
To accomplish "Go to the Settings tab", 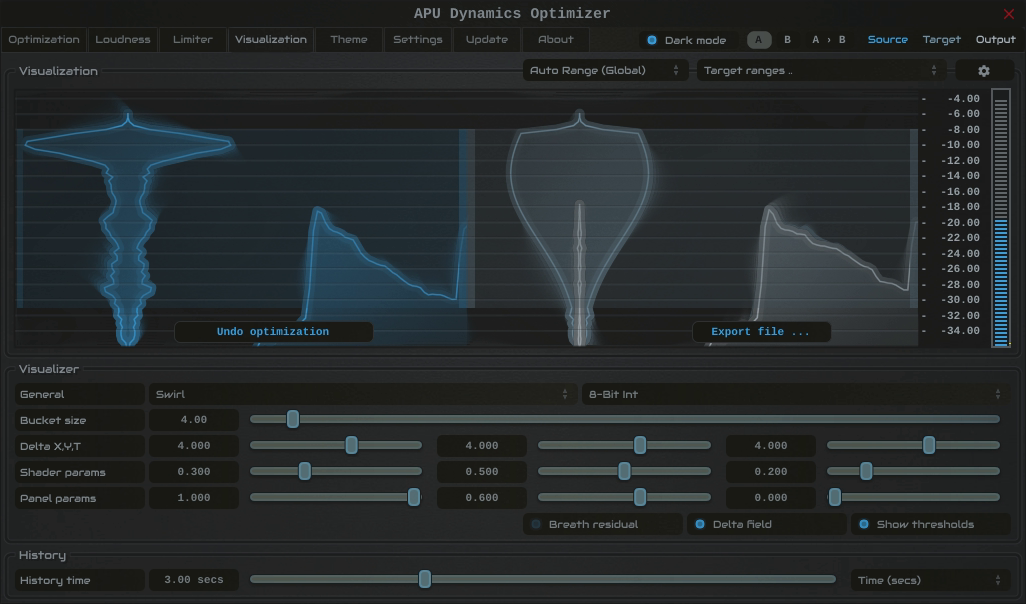I will tap(417, 40).
